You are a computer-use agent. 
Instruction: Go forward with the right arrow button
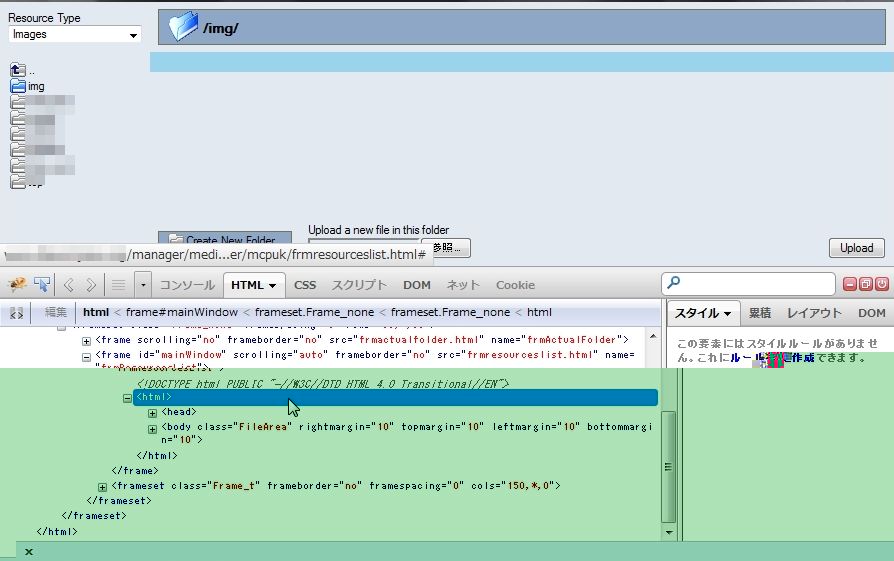(x=92, y=285)
